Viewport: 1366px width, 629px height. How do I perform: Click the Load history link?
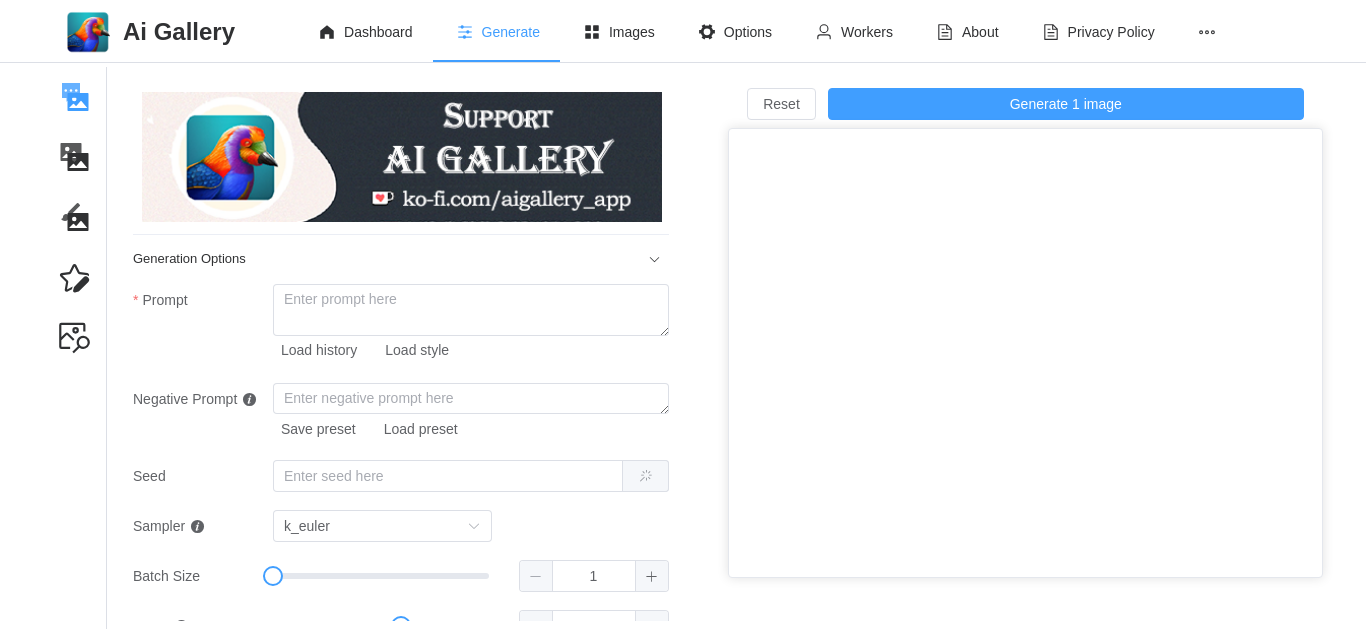tap(319, 350)
